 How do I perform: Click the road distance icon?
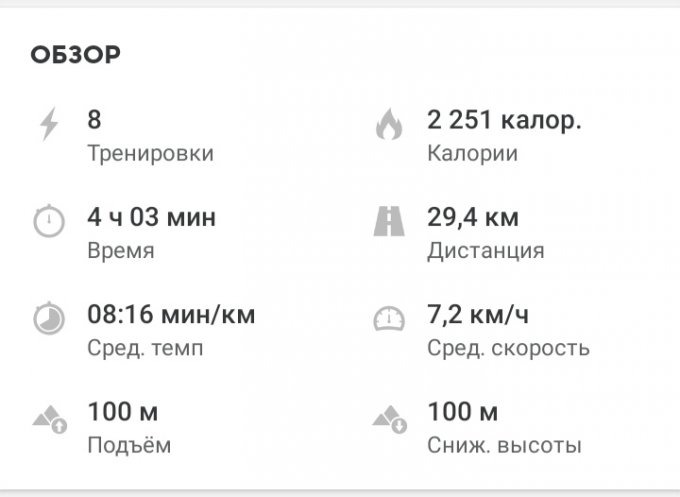tap(388, 222)
